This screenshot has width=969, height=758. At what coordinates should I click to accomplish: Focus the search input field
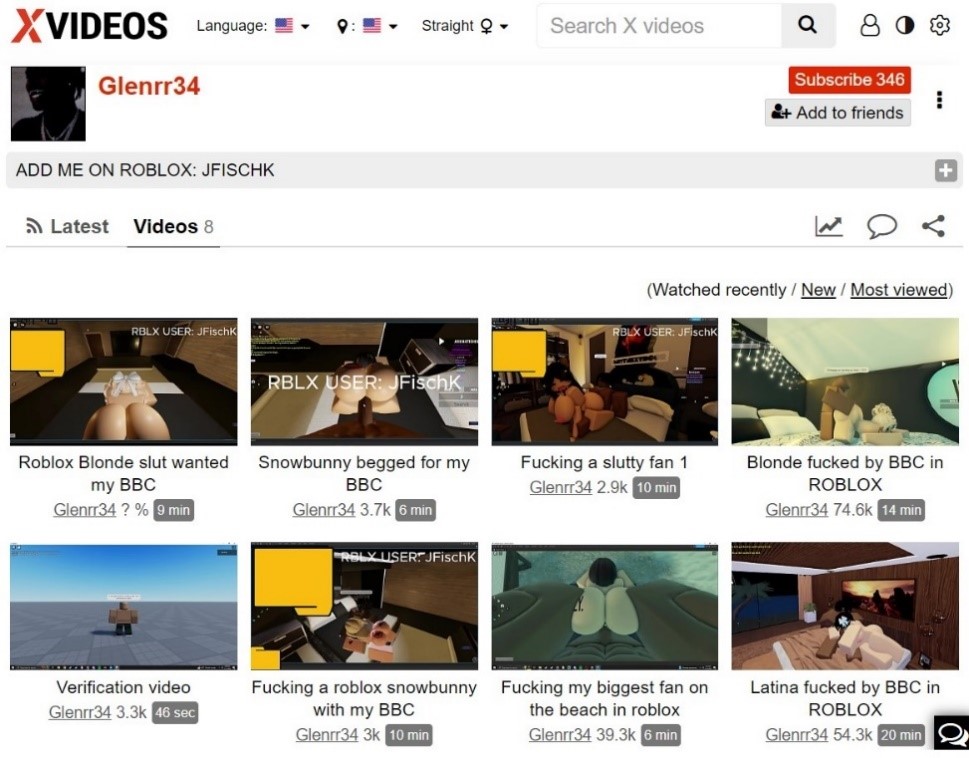coord(659,25)
